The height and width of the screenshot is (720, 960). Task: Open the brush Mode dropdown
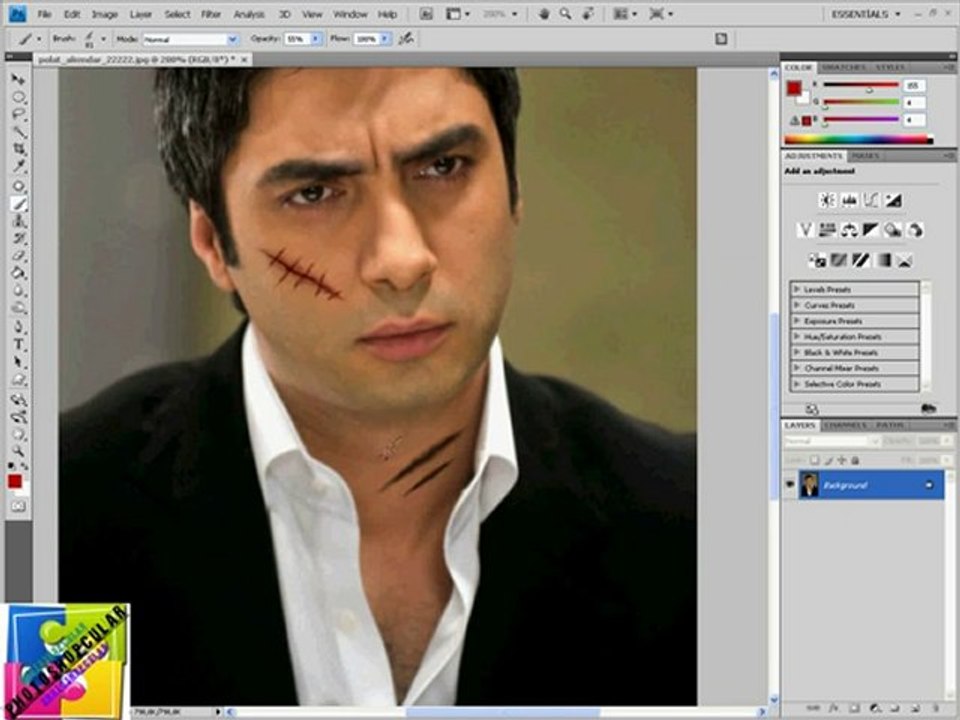pos(190,38)
